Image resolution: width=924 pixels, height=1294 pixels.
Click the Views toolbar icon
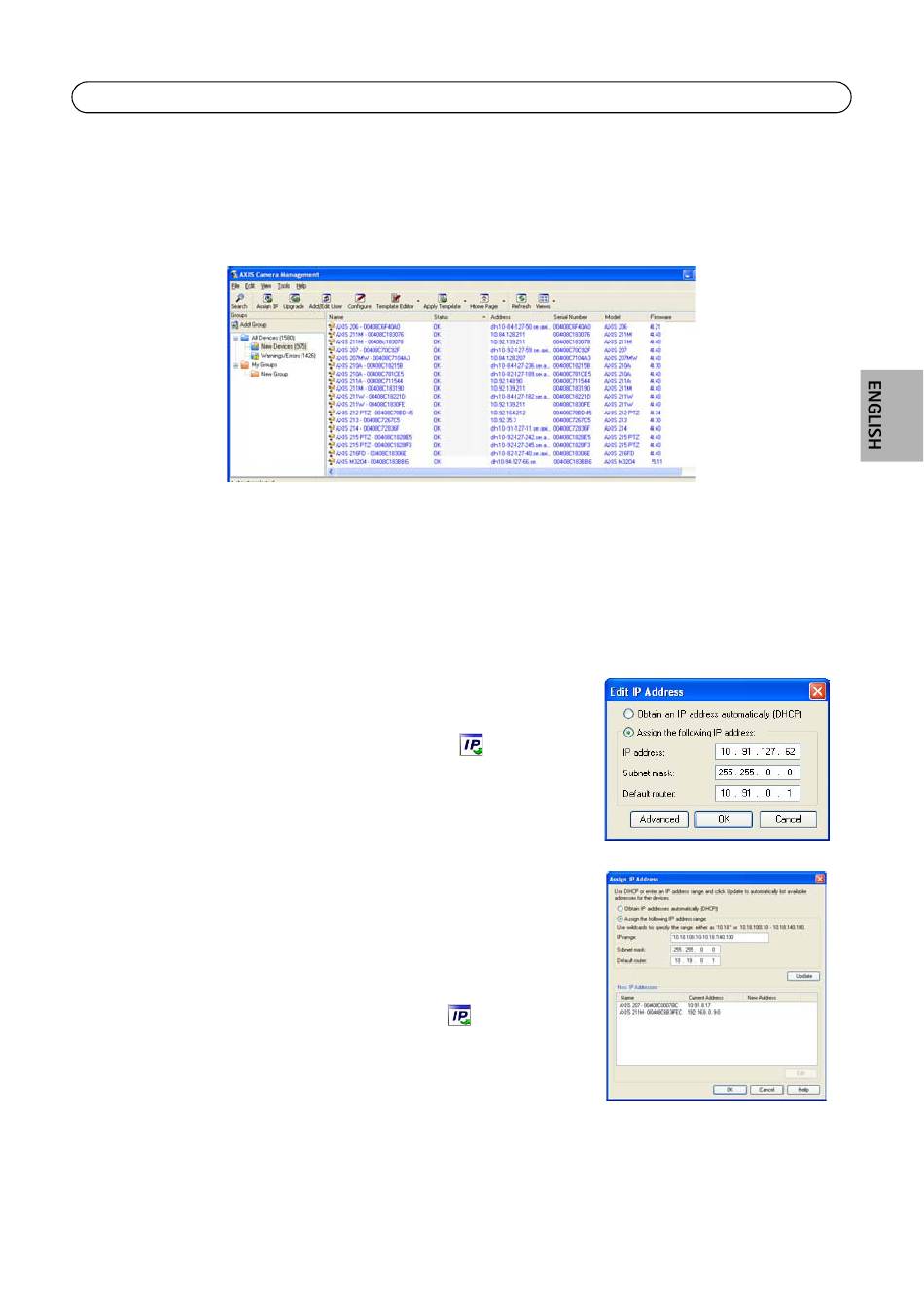[x=543, y=301]
